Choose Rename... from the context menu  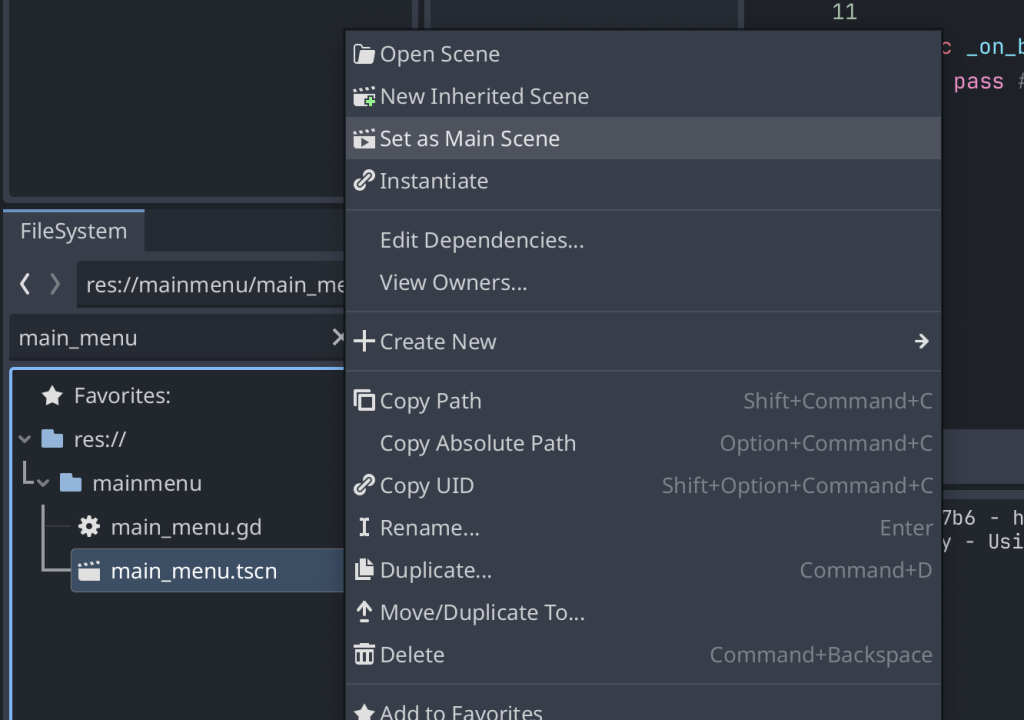click(x=429, y=528)
